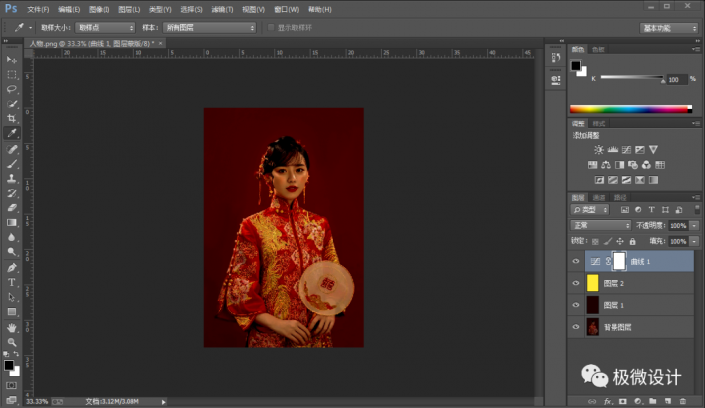Image resolution: width=705 pixels, height=408 pixels.
Task: Click the foreground color swatch in toolbox
Action: pyautogui.click(x=9, y=365)
